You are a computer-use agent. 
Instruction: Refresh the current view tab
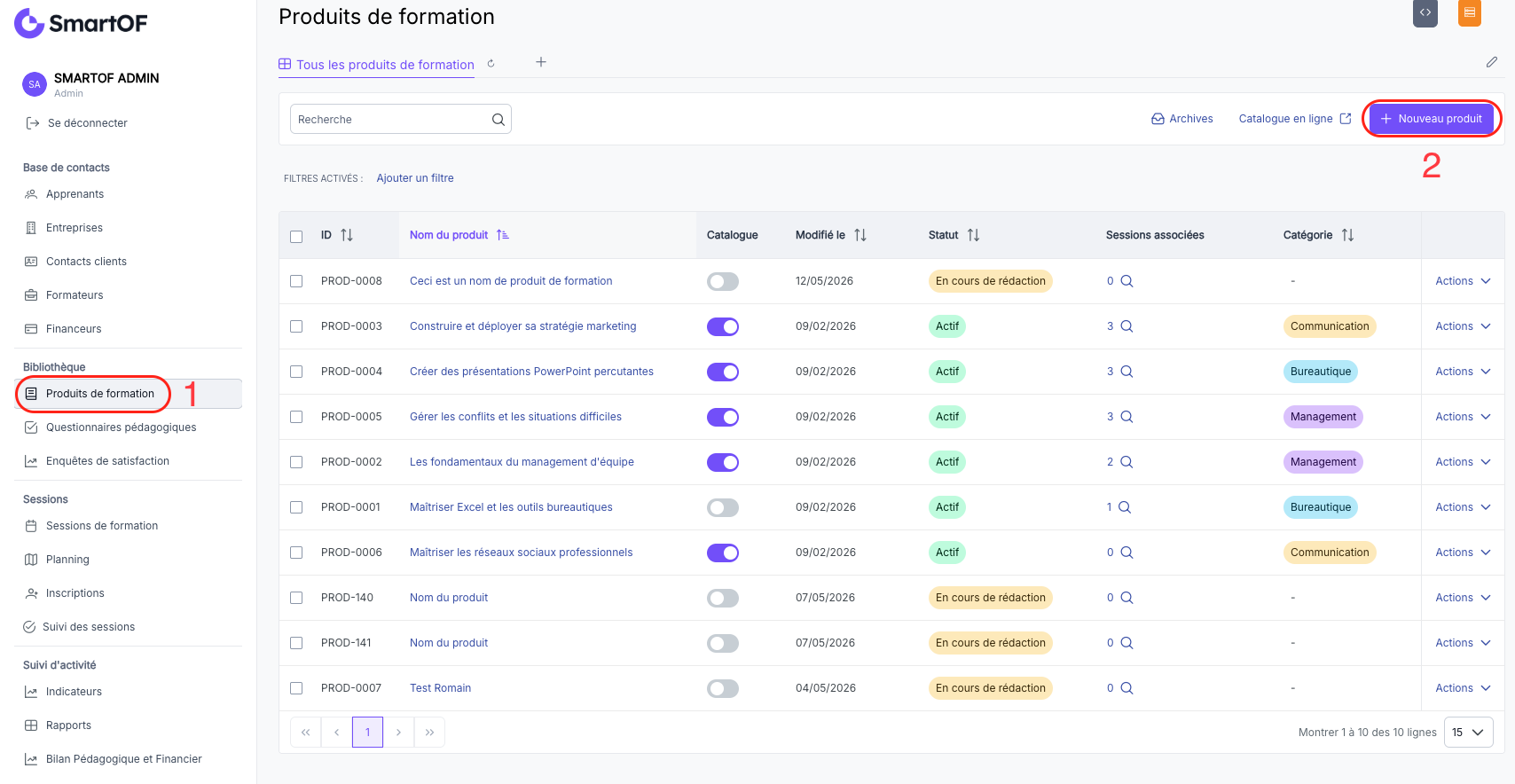point(491,64)
